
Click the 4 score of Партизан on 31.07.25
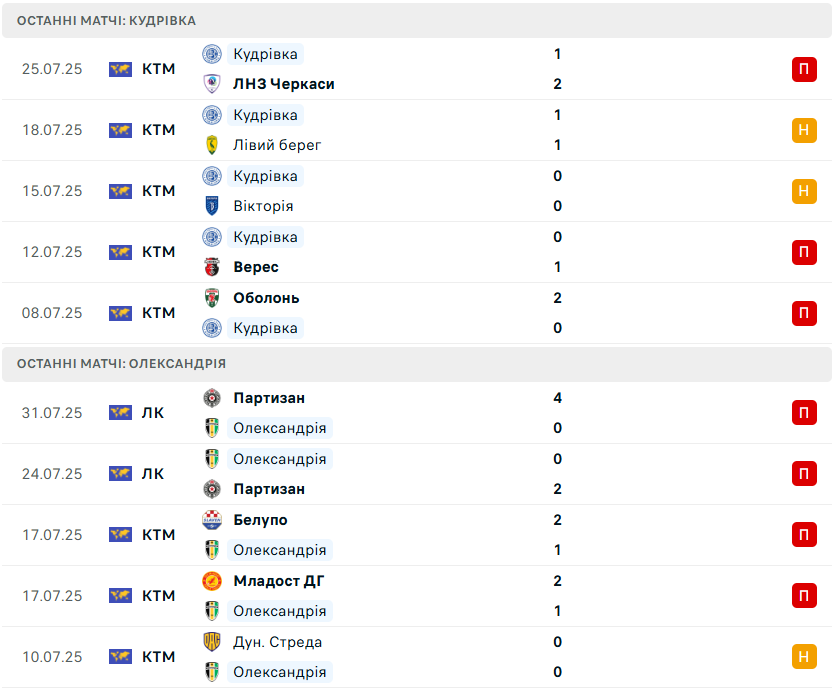[x=558, y=398]
